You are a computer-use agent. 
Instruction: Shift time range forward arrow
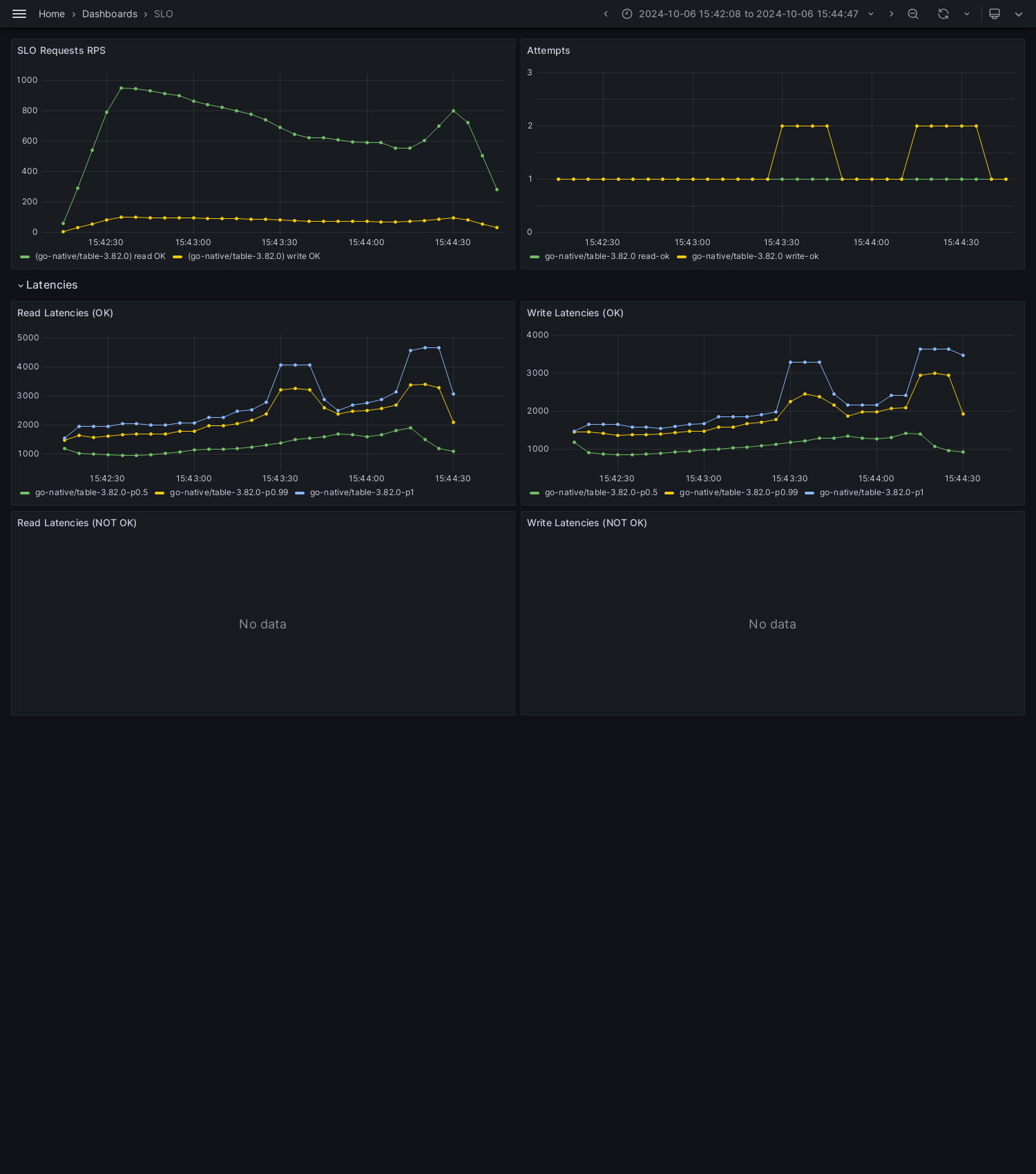click(x=892, y=14)
